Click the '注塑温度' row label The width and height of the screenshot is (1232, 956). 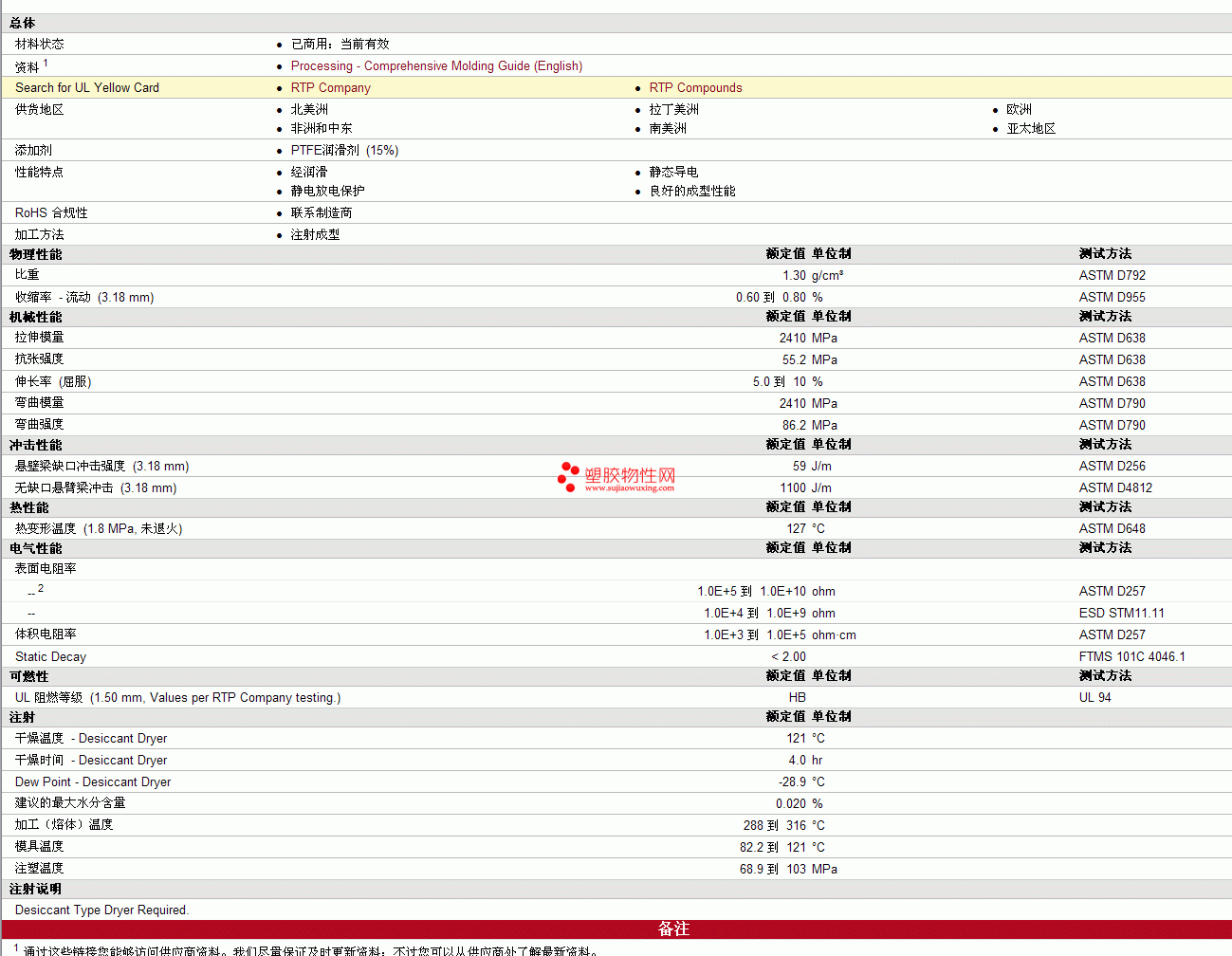[x=40, y=869]
